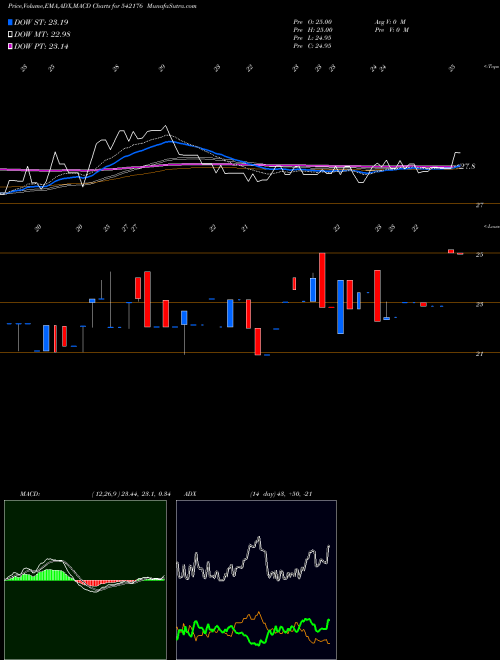Click the blue DOW ST legend swatch
Viewport: 500px width, 660px height.
point(10,22)
